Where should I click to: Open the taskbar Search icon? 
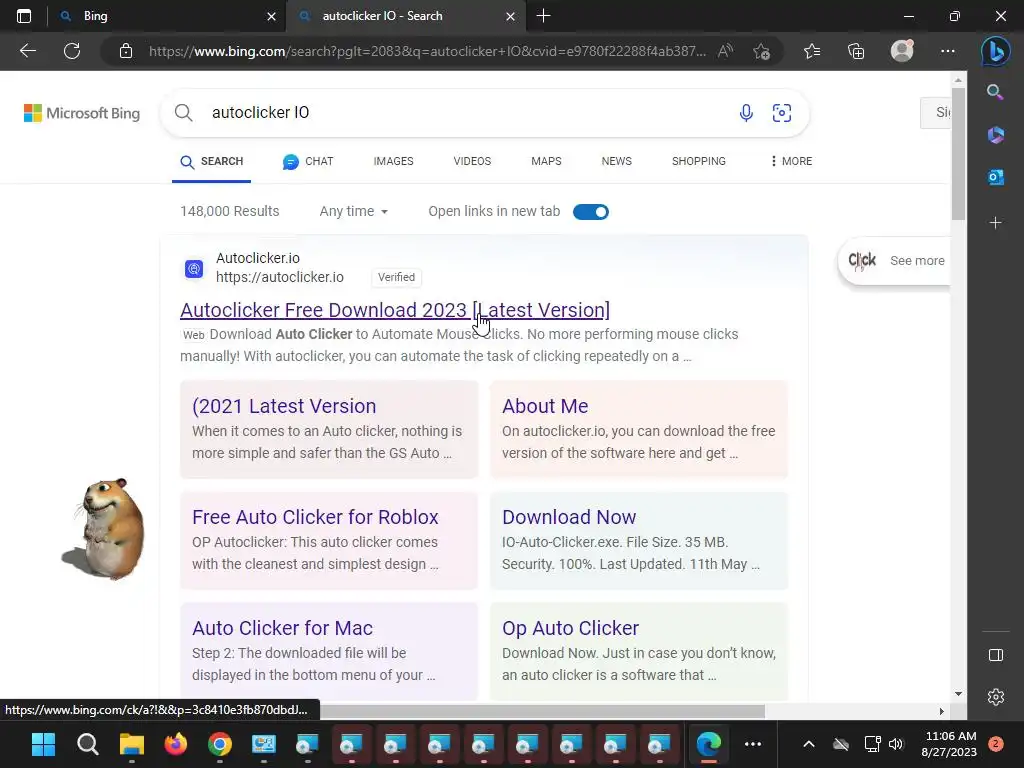tap(88, 744)
